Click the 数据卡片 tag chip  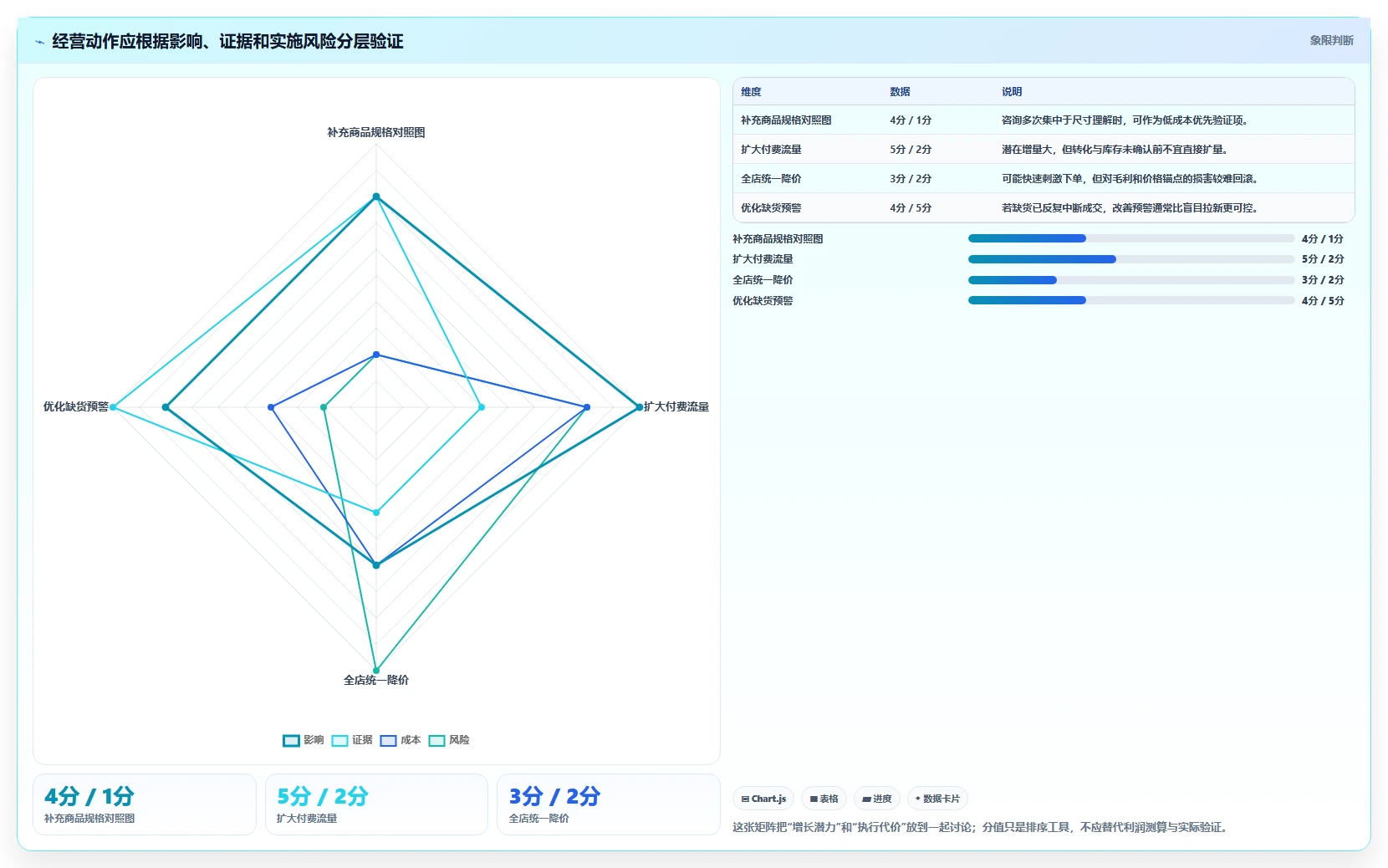(x=937, y=799)
